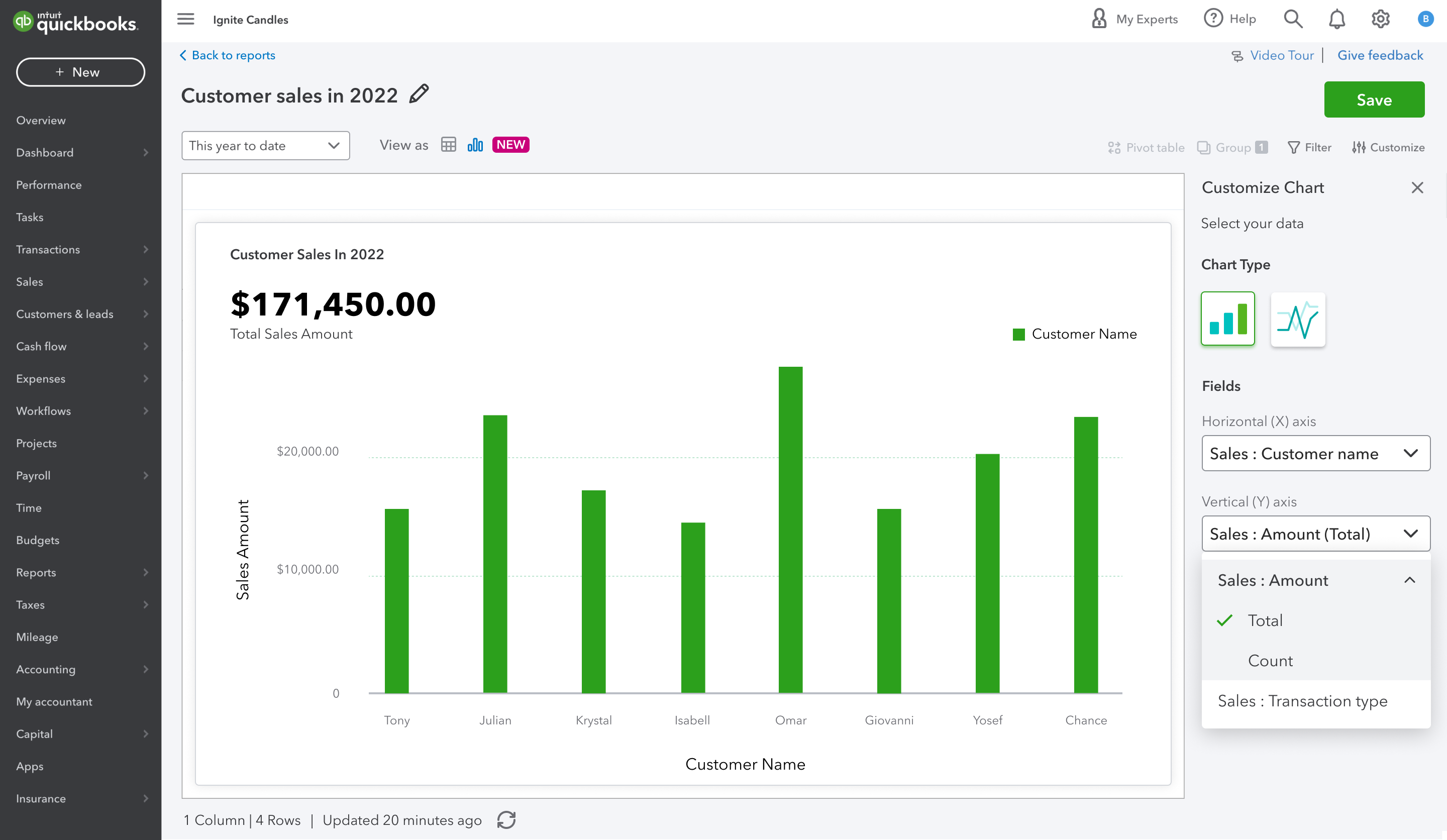Expand Expenses submenu arrow

point(146,379)
